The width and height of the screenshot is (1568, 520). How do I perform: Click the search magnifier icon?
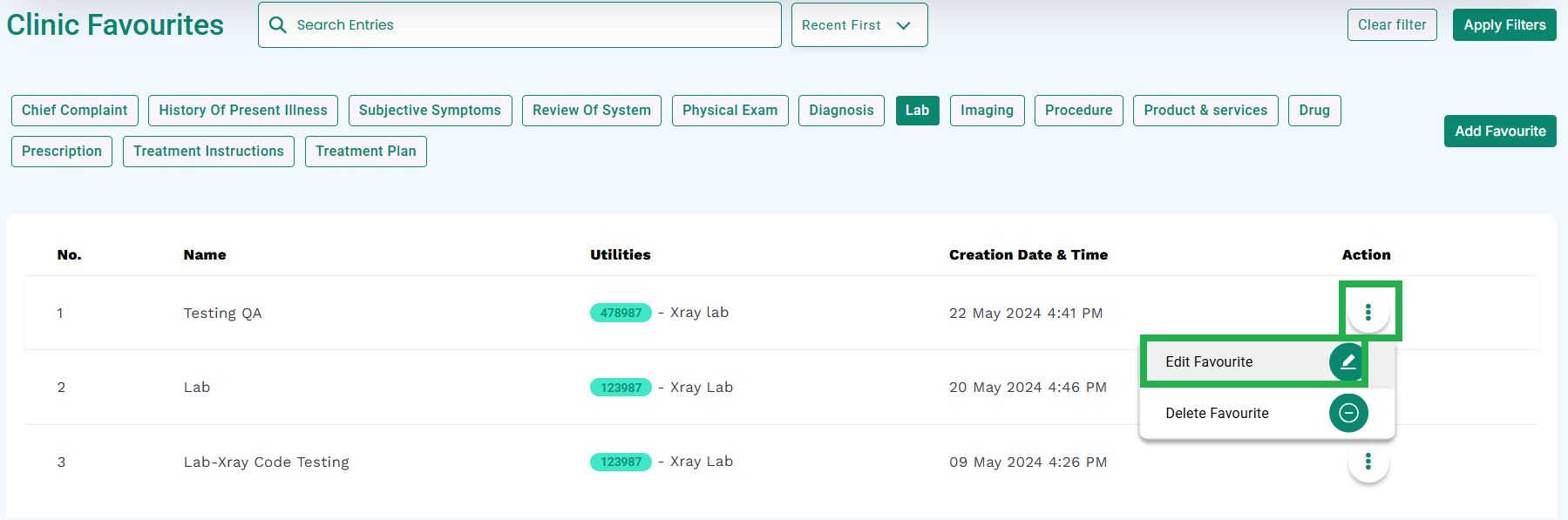click(278, 24)
